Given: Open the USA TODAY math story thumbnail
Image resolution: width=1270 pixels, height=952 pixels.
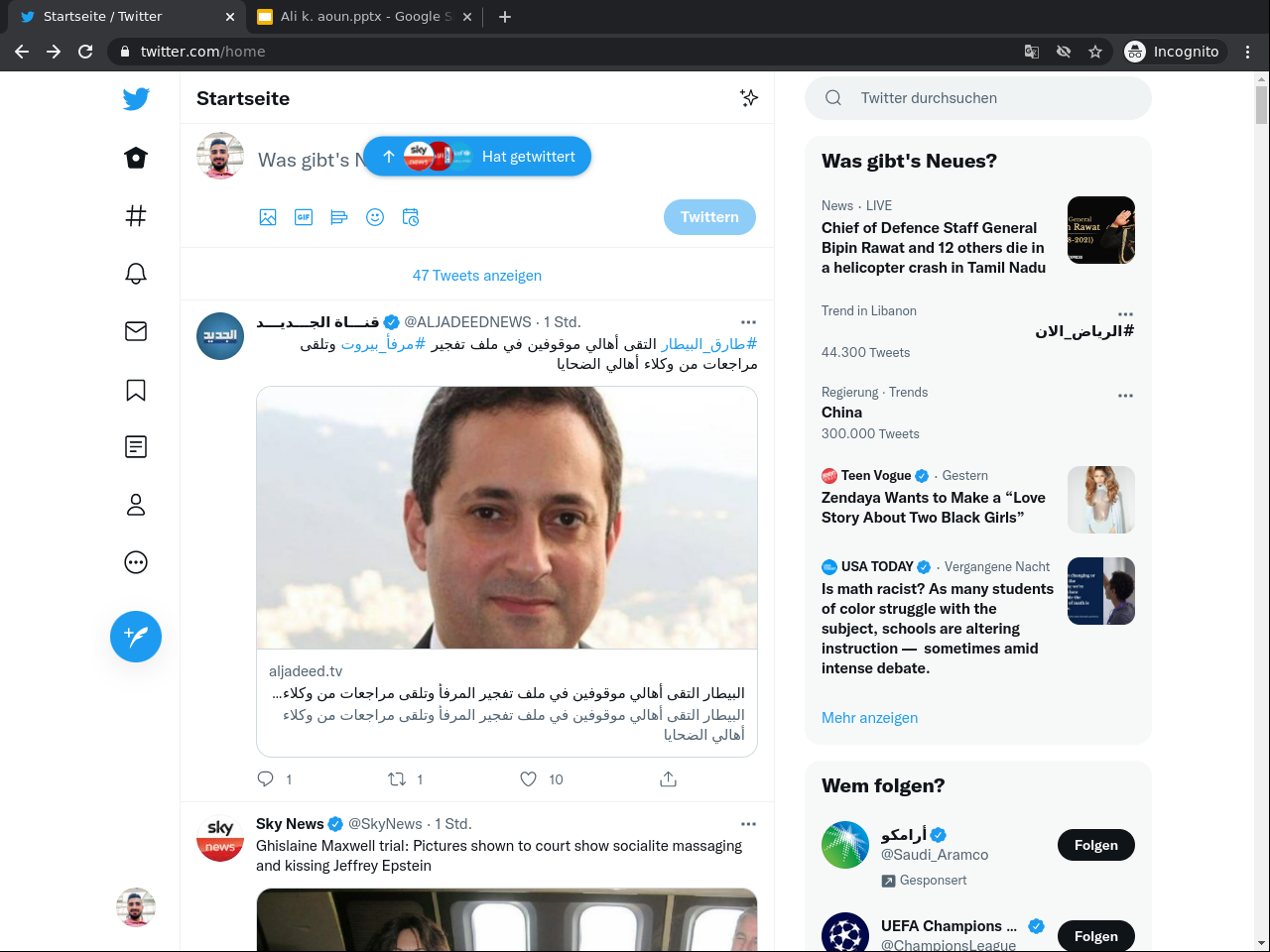Looking at the screenshot, I should 1101,591.
